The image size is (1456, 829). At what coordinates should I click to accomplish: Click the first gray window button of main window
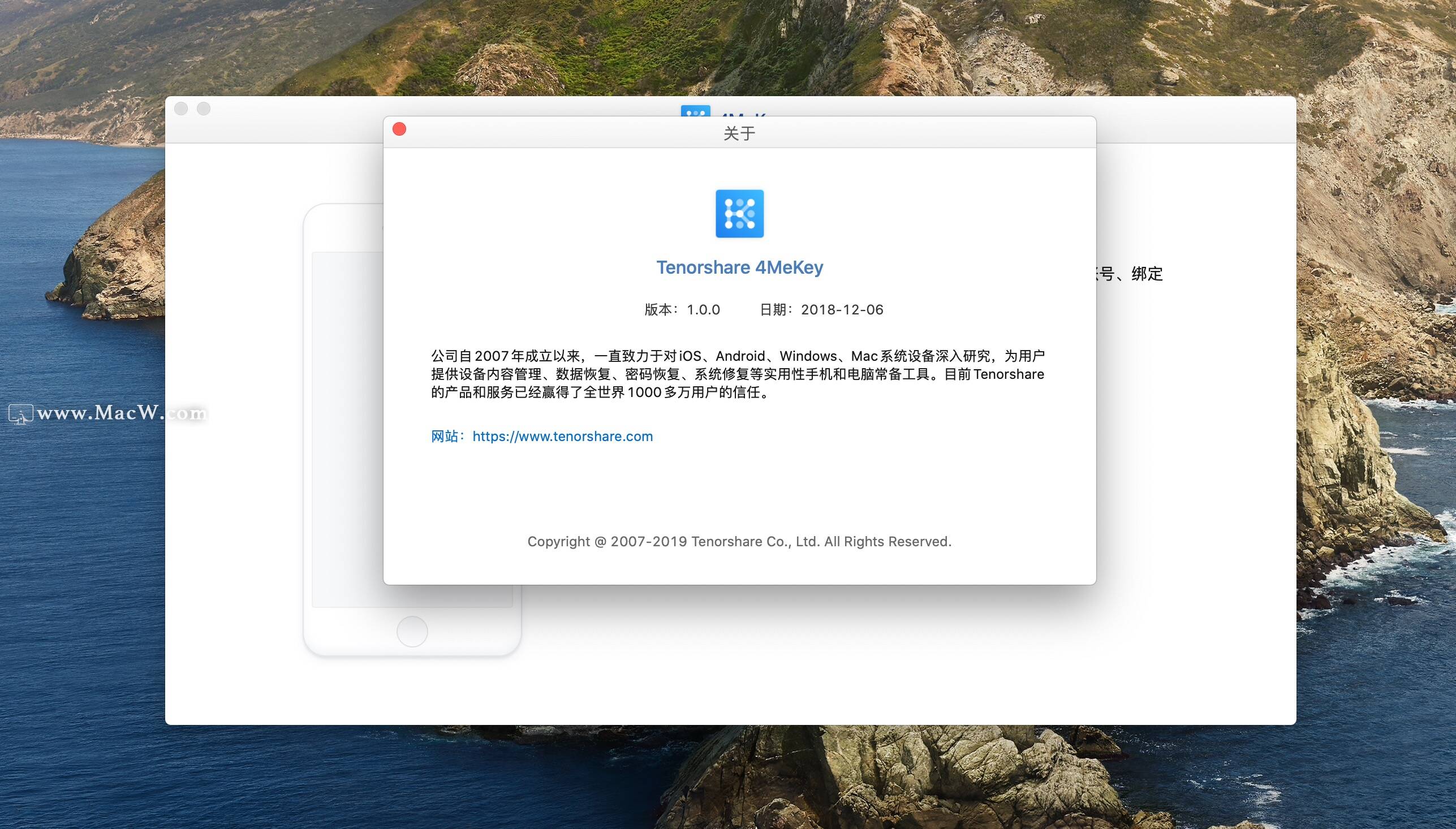[x=181, y=109]
